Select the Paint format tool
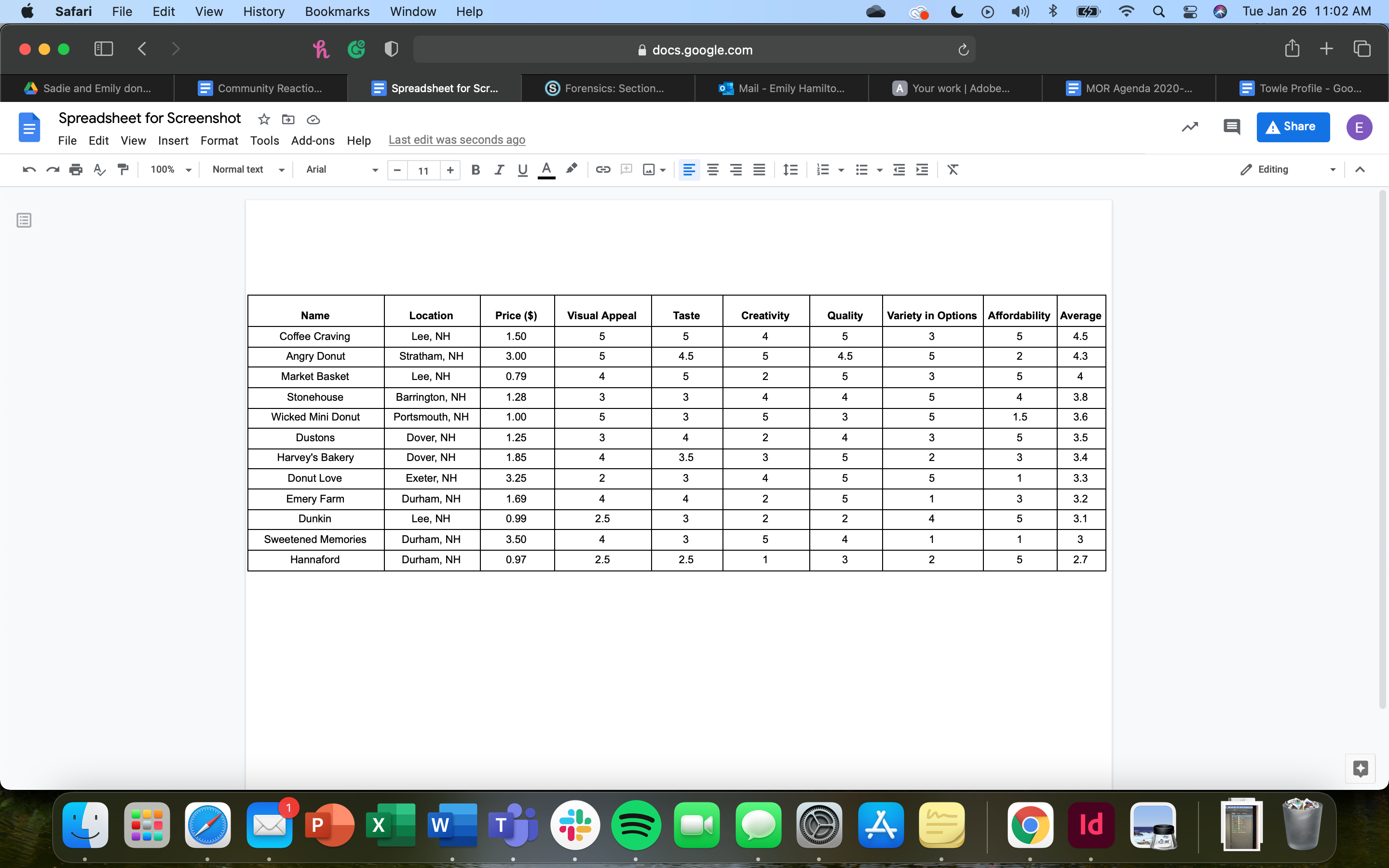Viewport: 1389px width, 868px height. coord(123,169)
